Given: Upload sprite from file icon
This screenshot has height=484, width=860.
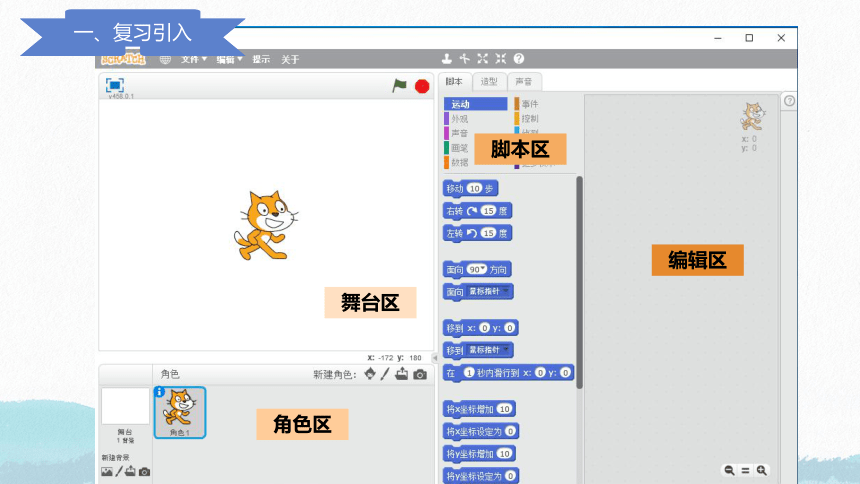Looking at the screenshot, I should click(x=402, y=374).
